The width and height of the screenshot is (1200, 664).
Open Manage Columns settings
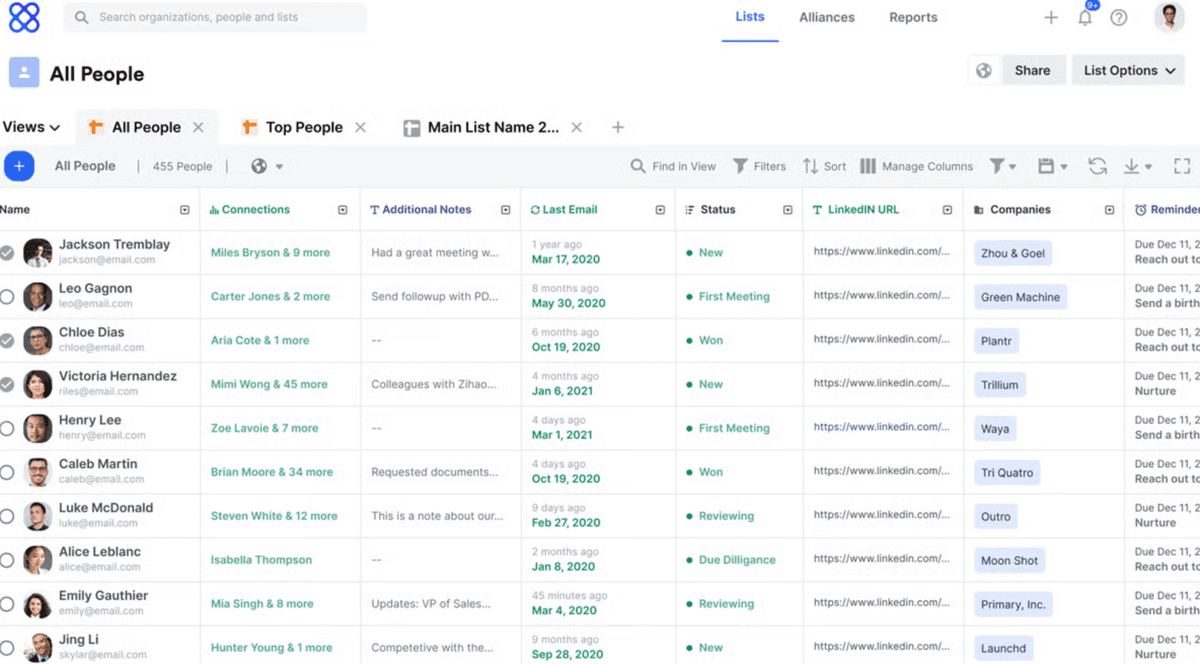pyautogui.click(x=916, y=166)
